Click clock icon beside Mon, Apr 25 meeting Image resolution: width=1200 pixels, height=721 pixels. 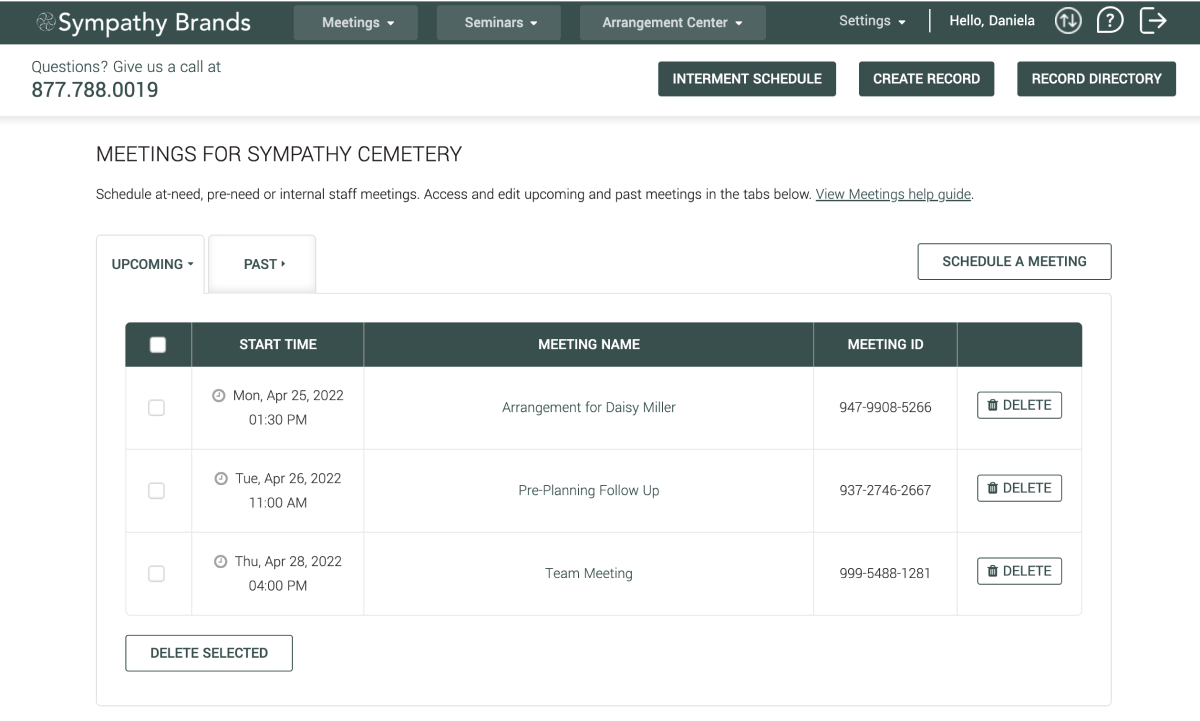[219, 396]
